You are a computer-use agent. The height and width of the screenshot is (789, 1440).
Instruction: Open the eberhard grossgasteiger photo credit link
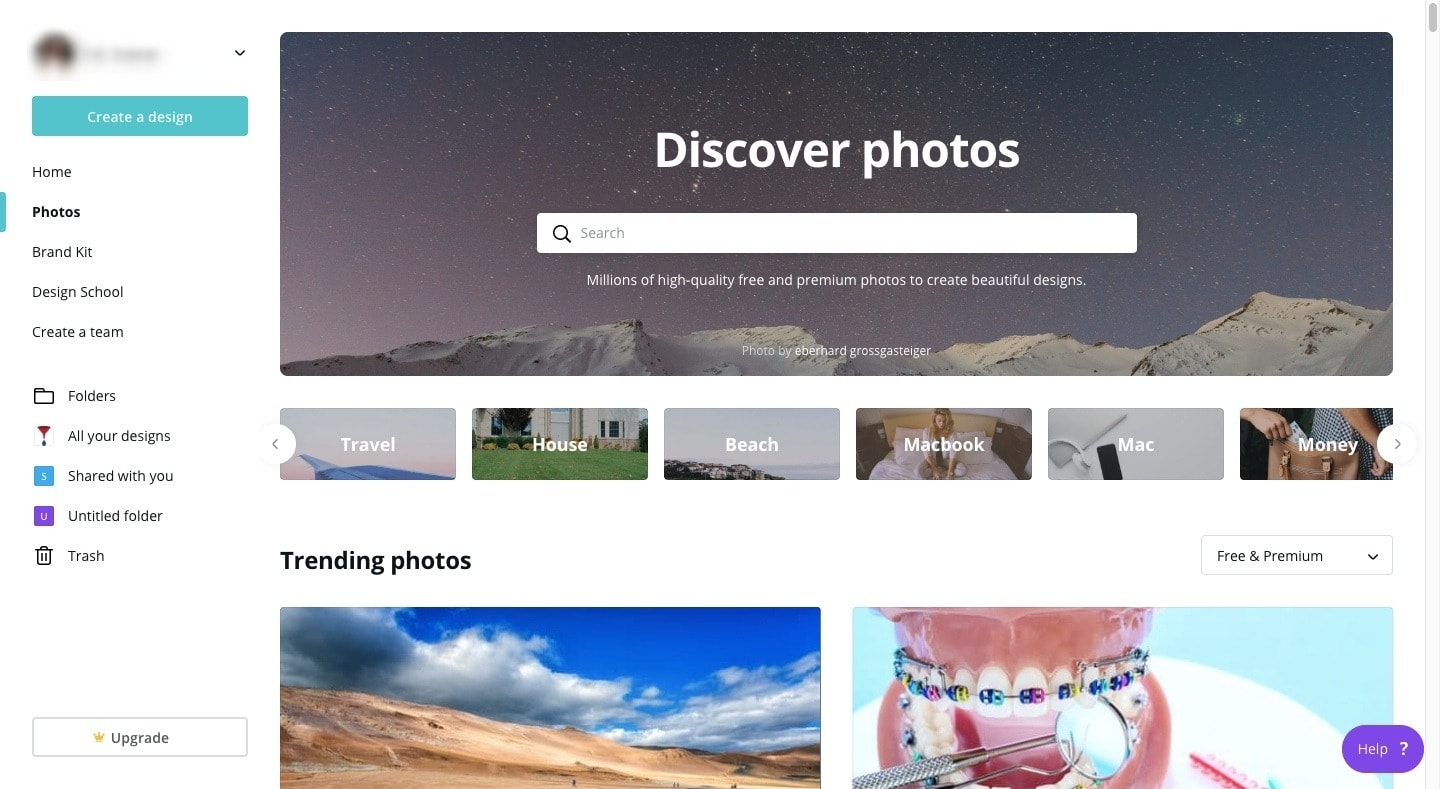click(863, 351)
